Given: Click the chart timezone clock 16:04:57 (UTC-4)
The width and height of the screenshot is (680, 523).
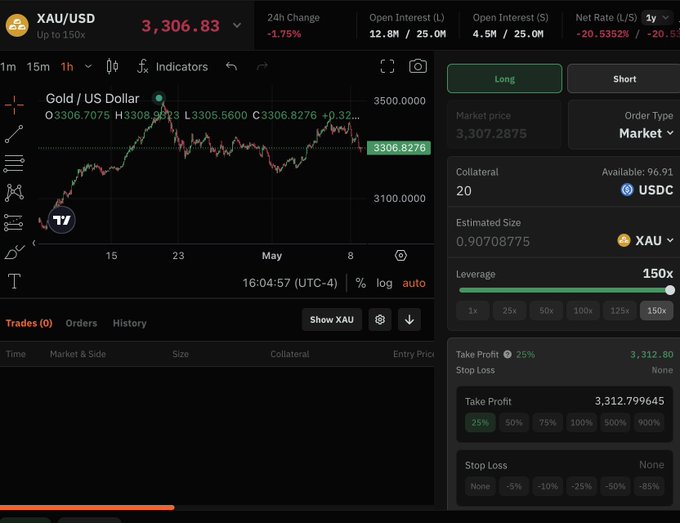Looking at the screenshot, I should pyautogui.click(x=290, y=283).
